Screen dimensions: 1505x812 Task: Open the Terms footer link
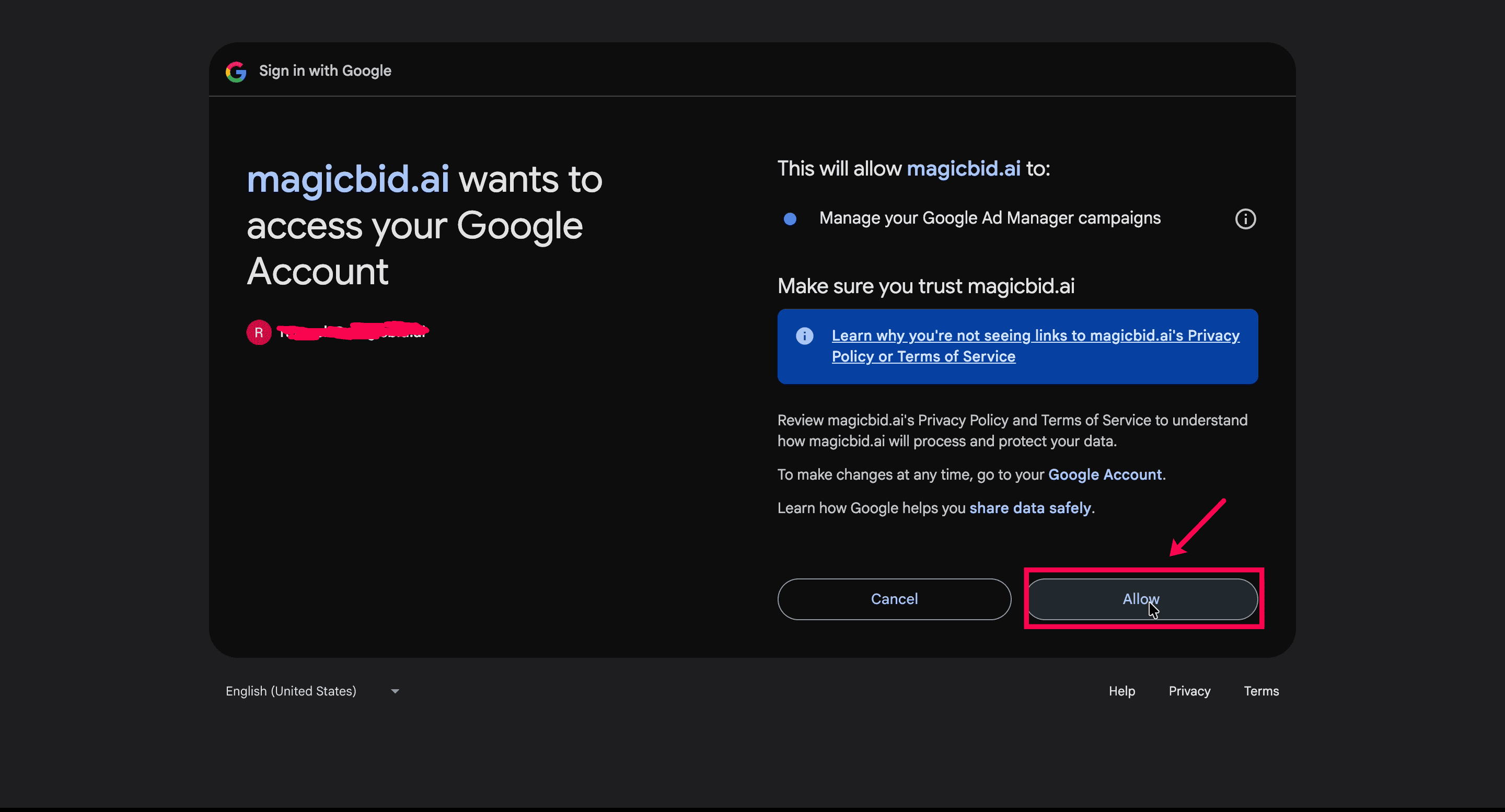1261,691
